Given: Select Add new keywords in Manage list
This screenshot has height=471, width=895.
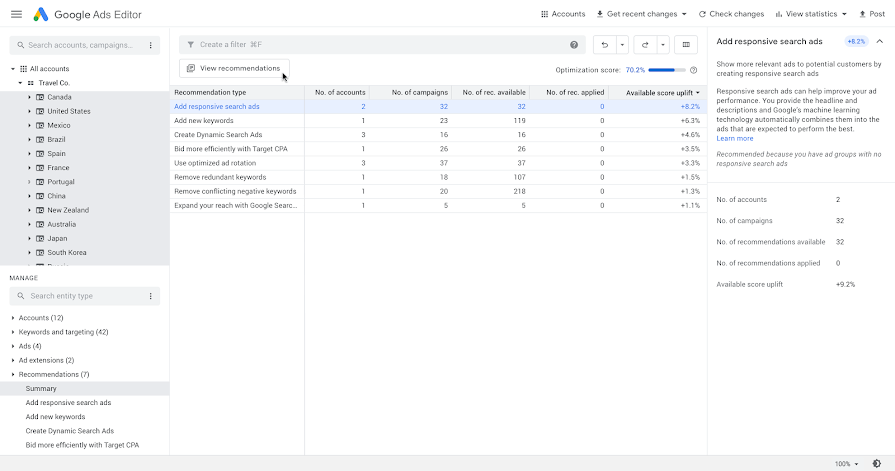Looking at the screenshot, I should 55,417.
